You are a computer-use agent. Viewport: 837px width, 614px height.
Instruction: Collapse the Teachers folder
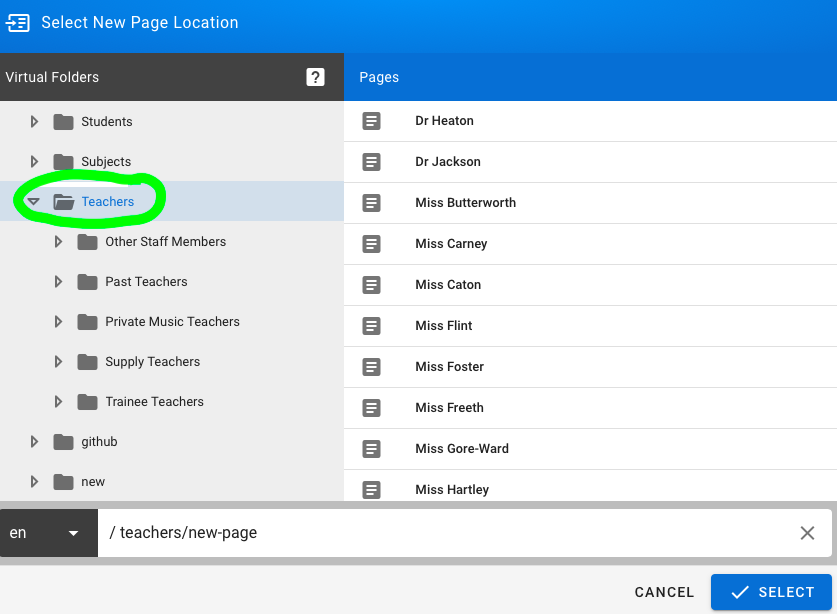[34, 202]
